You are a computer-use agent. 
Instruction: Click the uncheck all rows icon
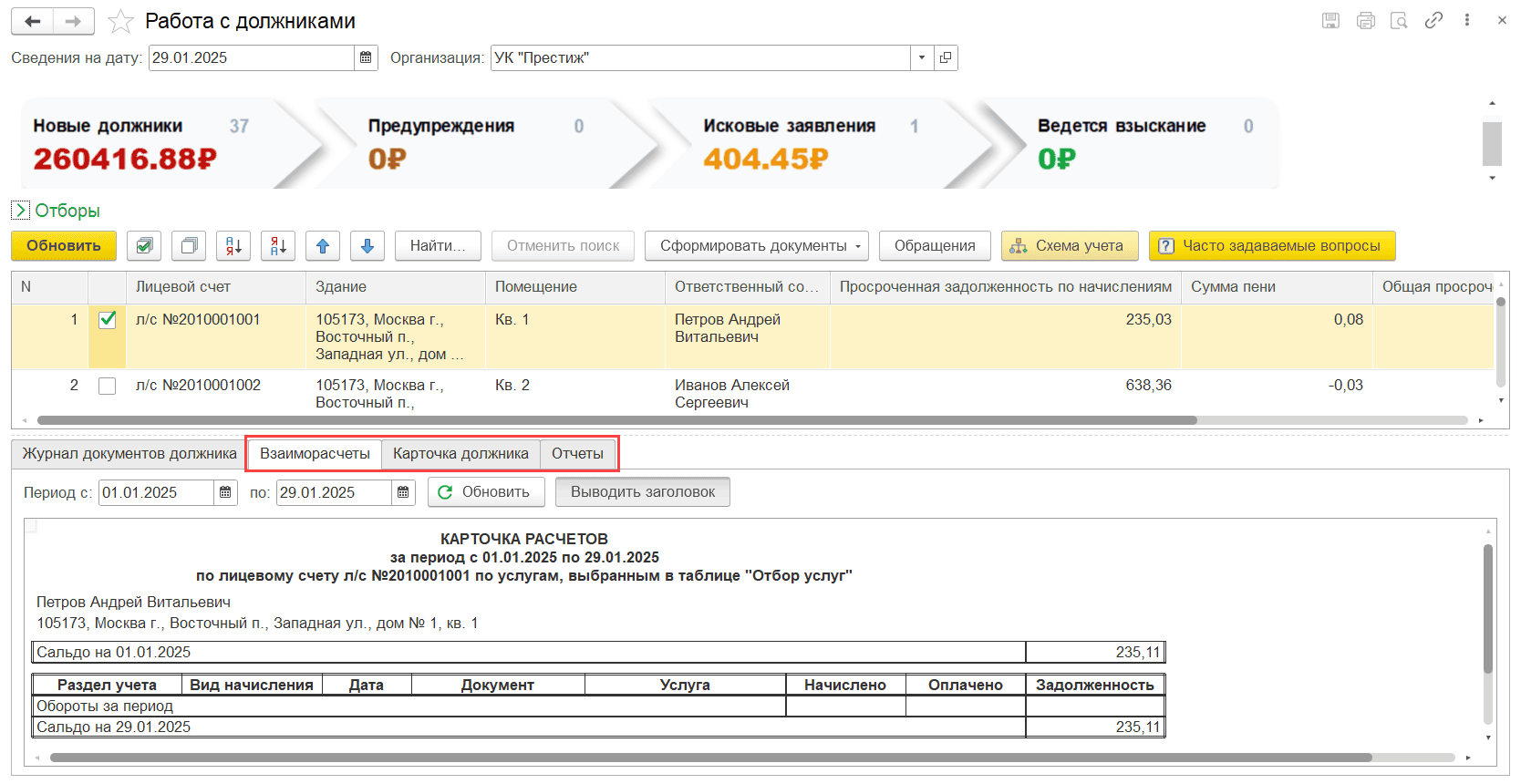[x=189, y=246]
